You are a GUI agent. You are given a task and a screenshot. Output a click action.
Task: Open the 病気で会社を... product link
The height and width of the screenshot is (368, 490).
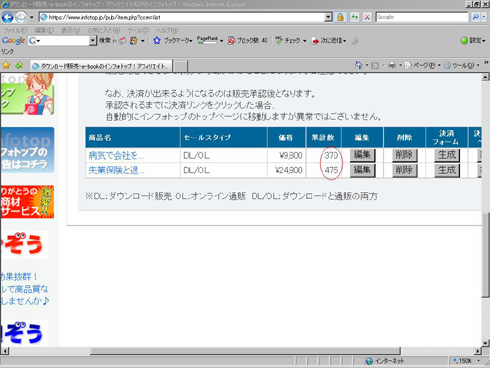116,155
